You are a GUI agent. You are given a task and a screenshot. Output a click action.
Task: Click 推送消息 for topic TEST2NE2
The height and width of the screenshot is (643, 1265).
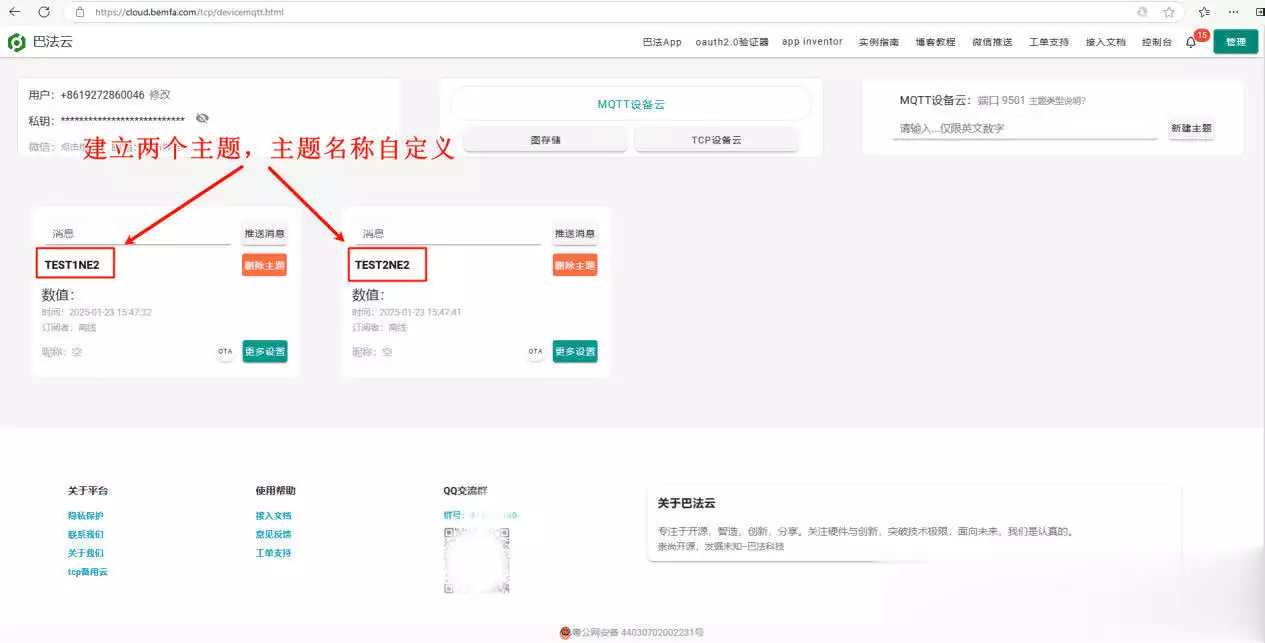(x=575, y=233)
